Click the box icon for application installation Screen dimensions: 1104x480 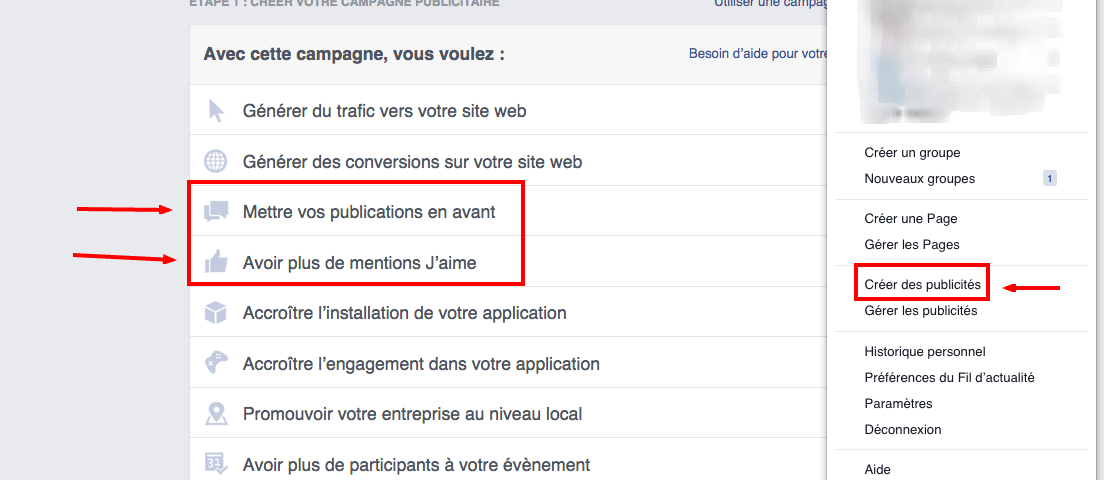[x=216, y=313]
